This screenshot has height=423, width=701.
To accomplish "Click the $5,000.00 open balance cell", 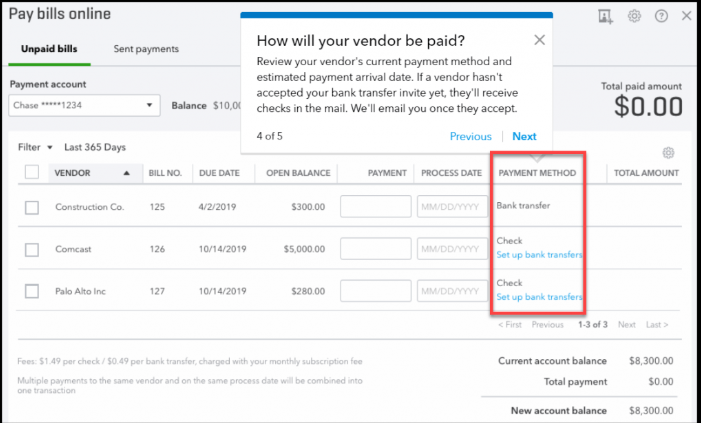I will (304, 249).
